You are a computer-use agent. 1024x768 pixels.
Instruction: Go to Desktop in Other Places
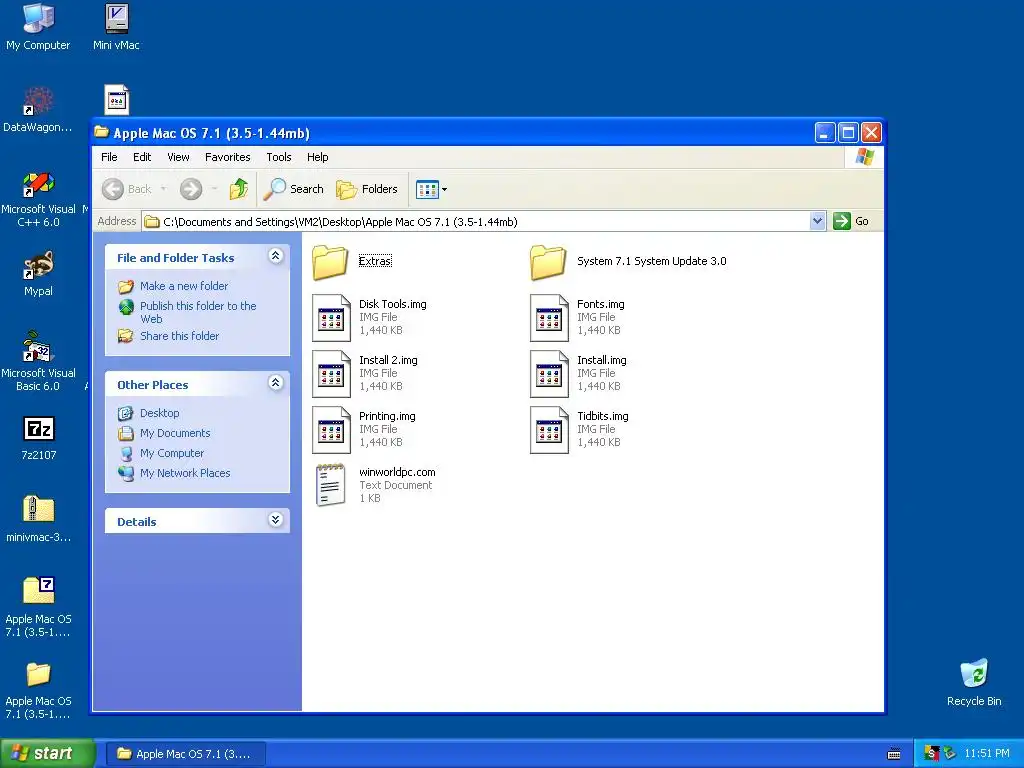point(159,413)
